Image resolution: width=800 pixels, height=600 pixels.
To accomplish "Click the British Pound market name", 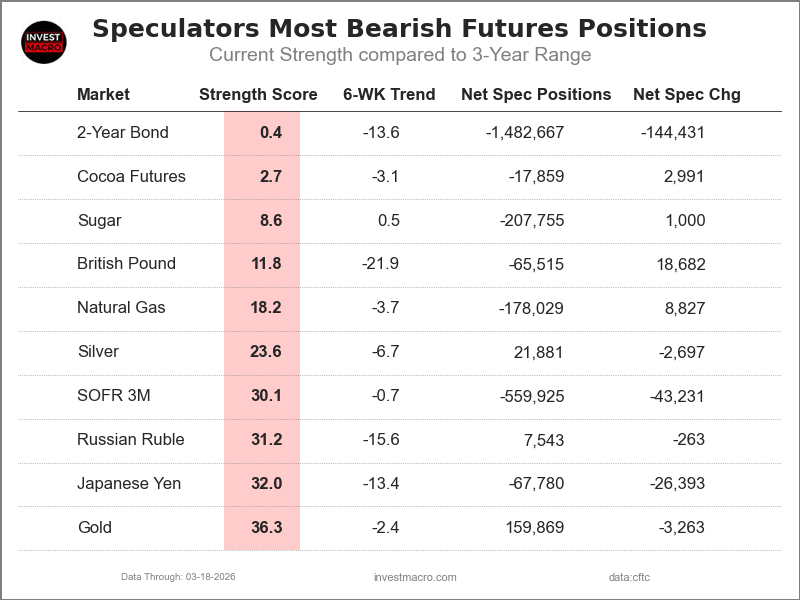I will [126, 264].
